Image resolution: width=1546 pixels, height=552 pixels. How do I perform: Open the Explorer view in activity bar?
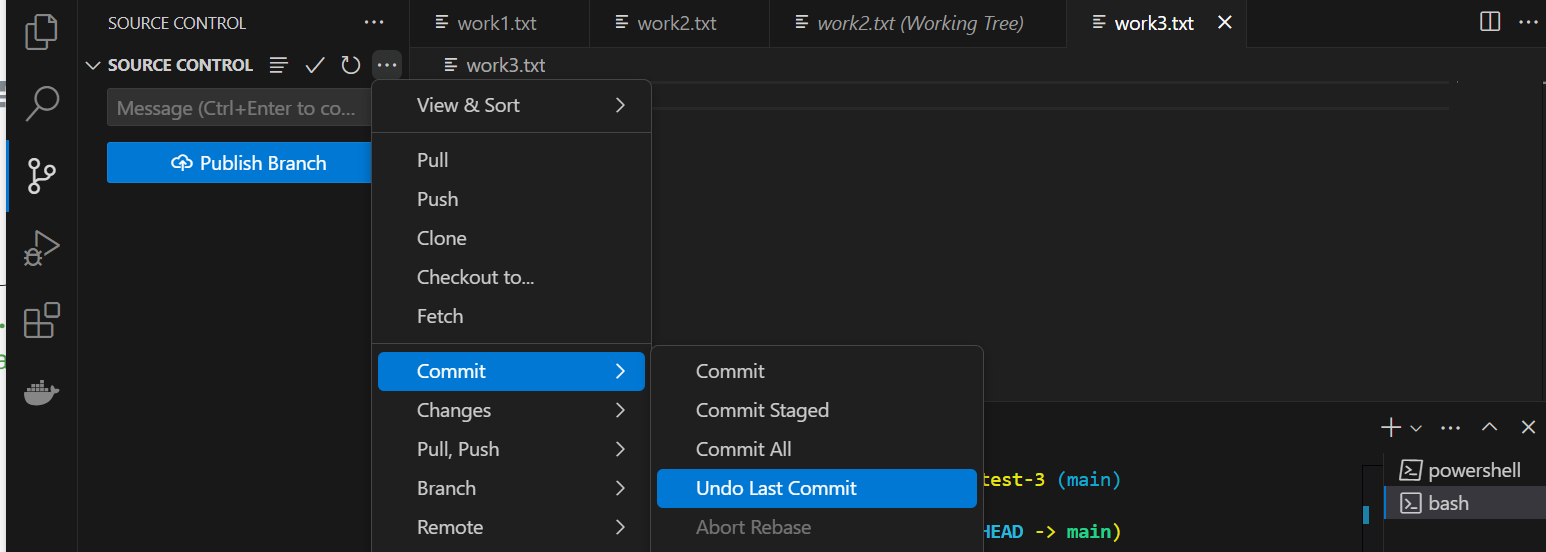click(x=41, y=31)
